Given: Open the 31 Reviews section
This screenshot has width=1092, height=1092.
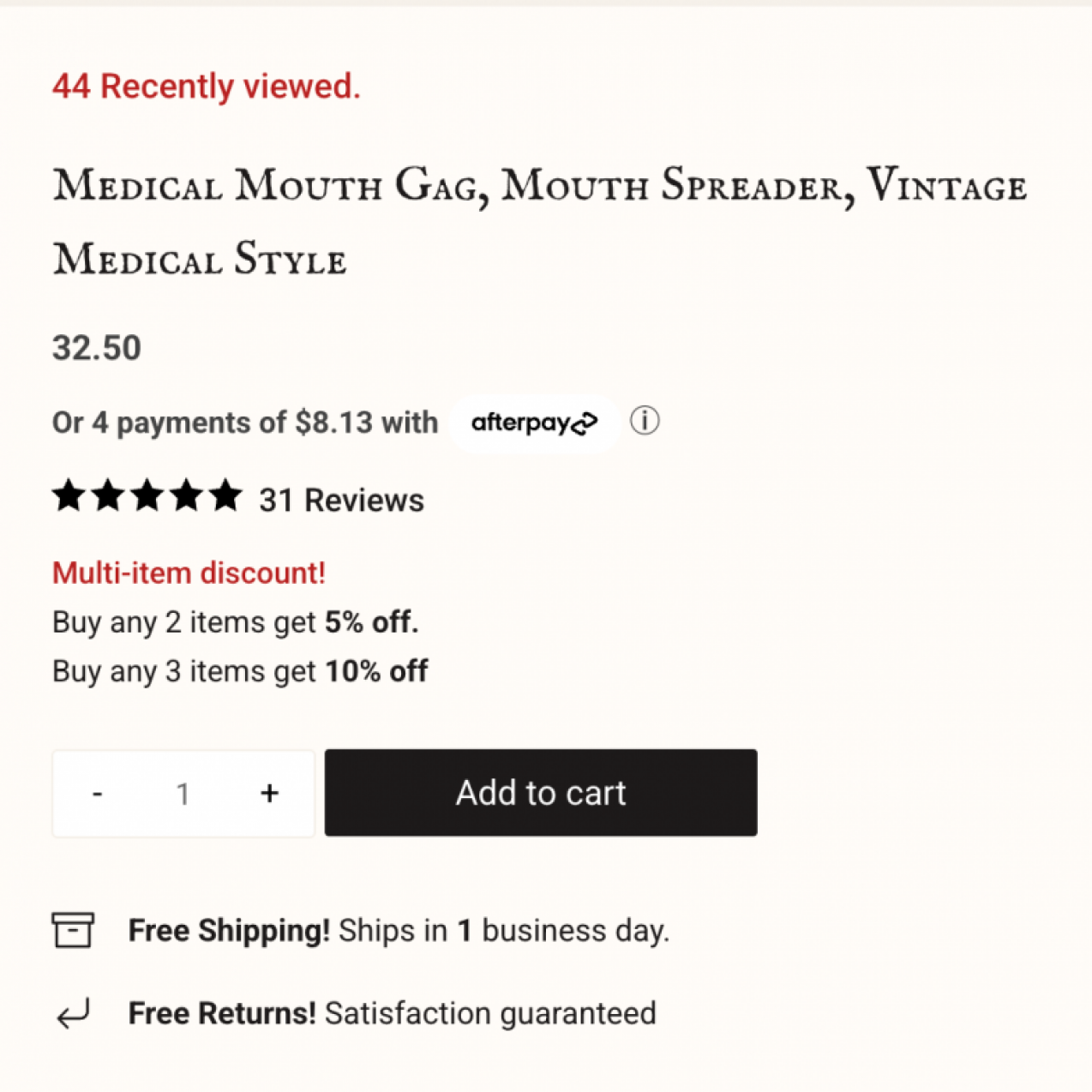Looking at the screenshot, I should coord(341,500).
